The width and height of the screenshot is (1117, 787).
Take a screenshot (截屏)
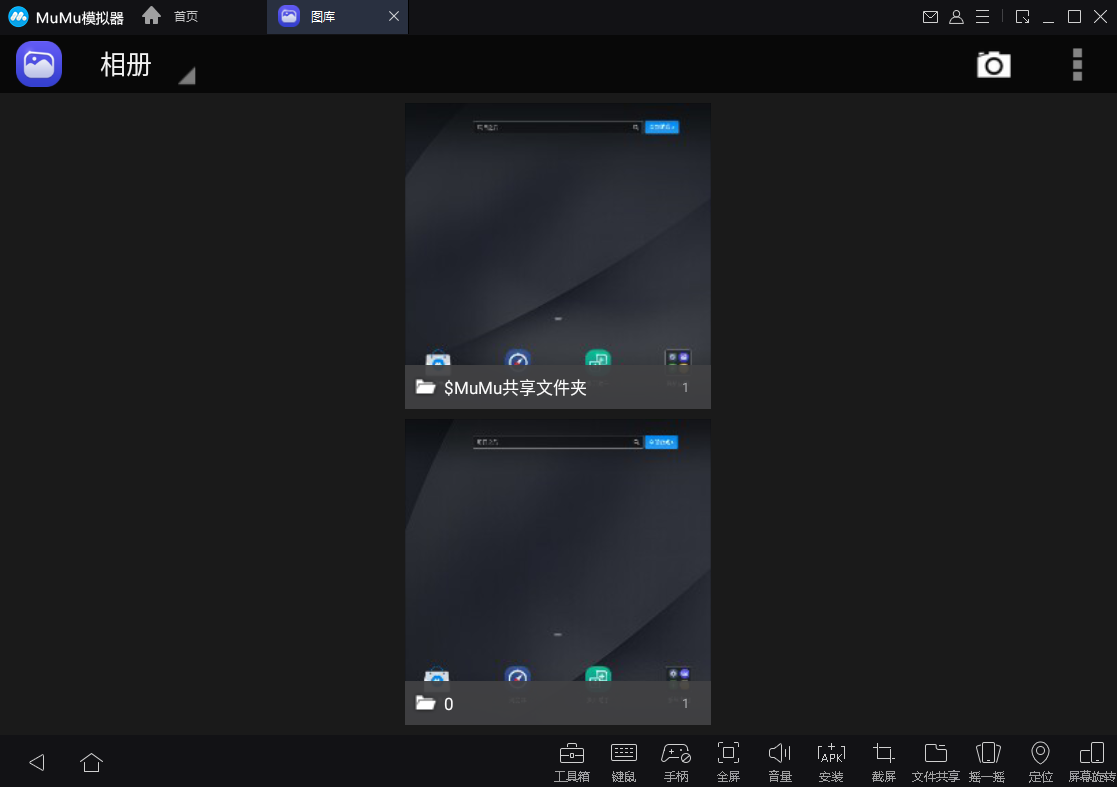[x=883, y=761]
